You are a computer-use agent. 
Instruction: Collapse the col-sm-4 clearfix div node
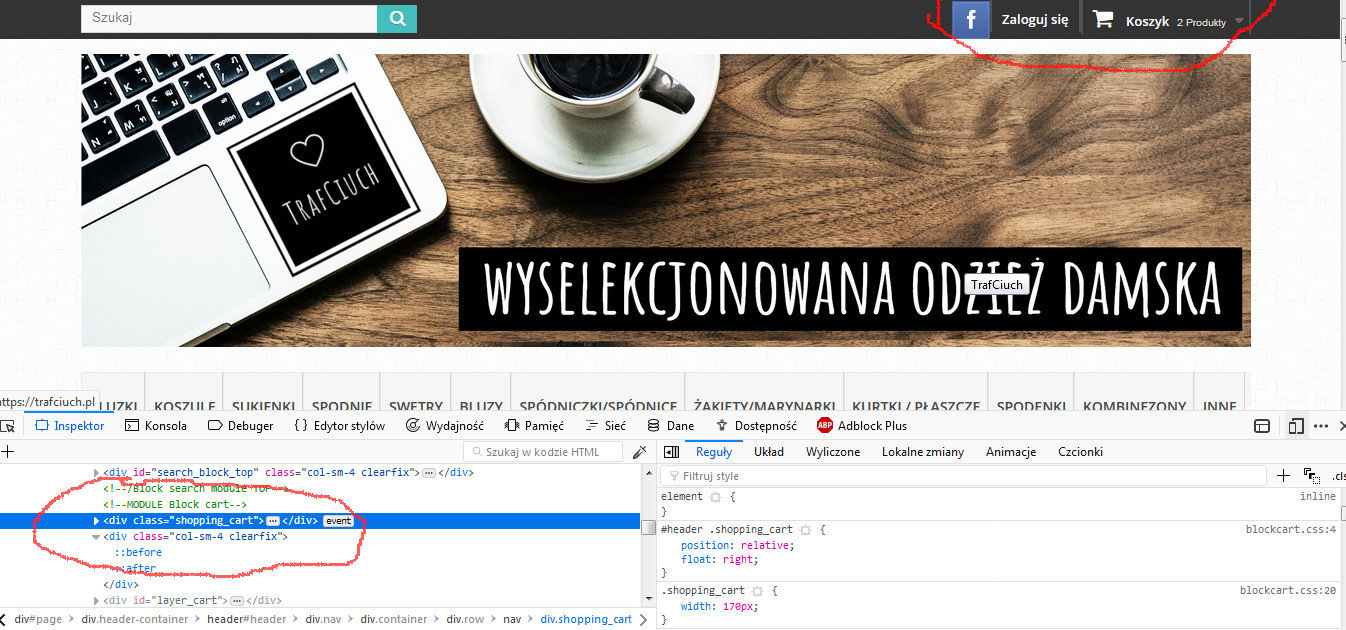point(97,537)
